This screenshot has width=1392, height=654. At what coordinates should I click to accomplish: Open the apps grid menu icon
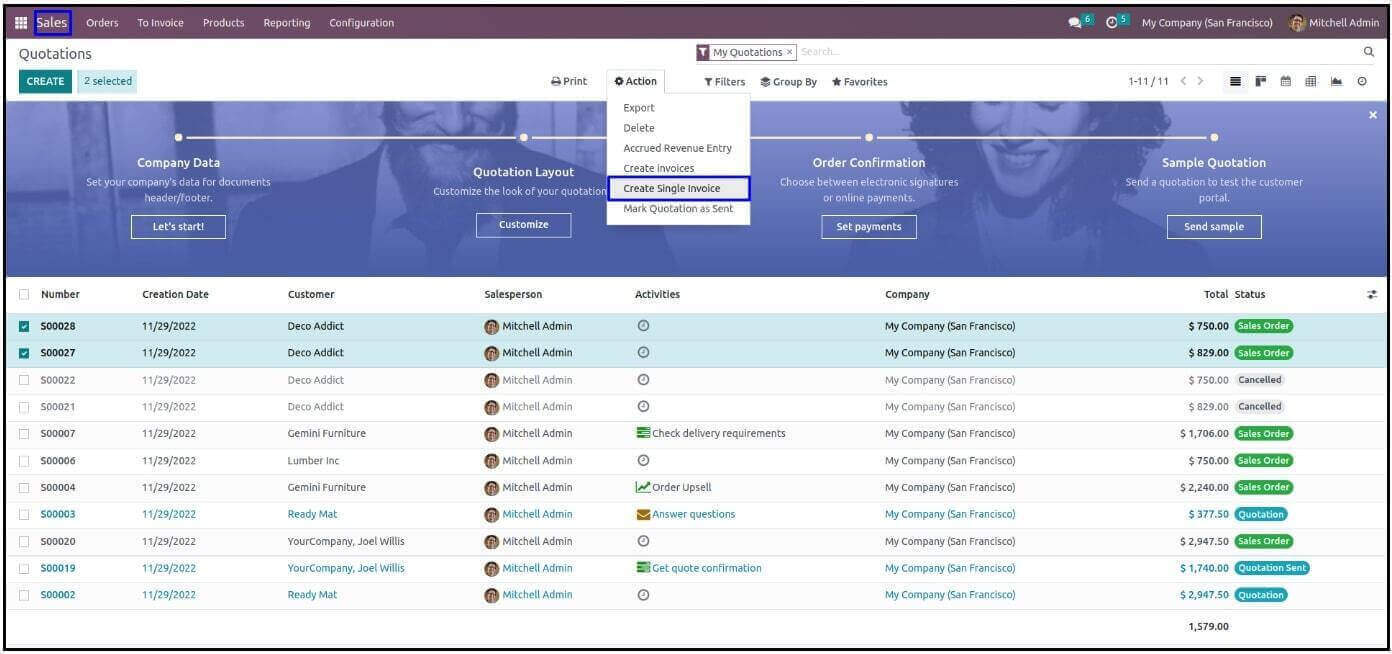coord(21,22)
